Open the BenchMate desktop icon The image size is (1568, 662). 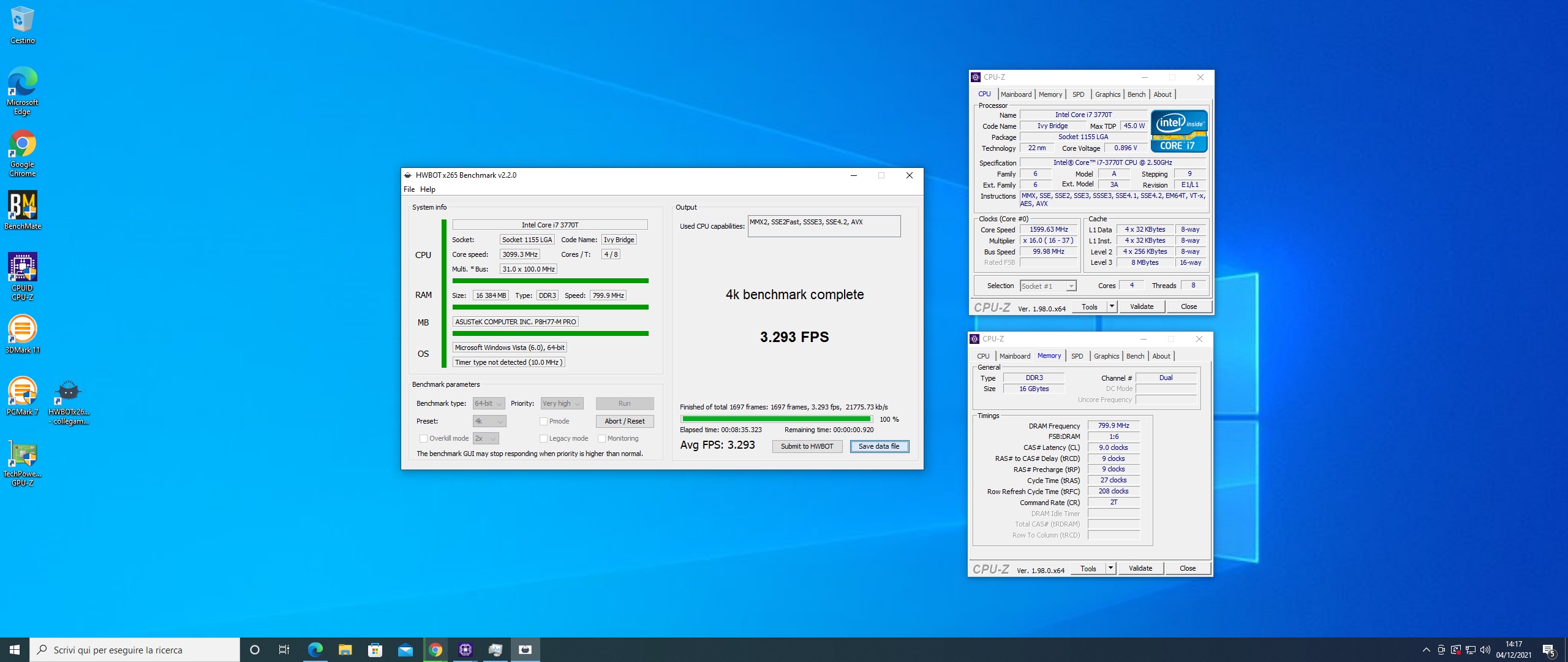click(22, 210)
